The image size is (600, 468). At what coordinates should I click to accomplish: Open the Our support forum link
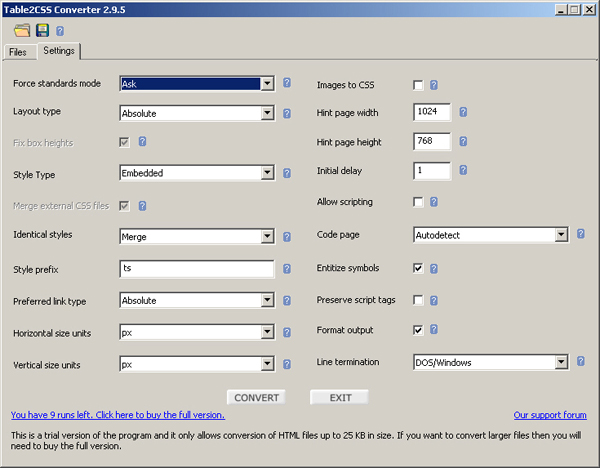tap(550, 415)
